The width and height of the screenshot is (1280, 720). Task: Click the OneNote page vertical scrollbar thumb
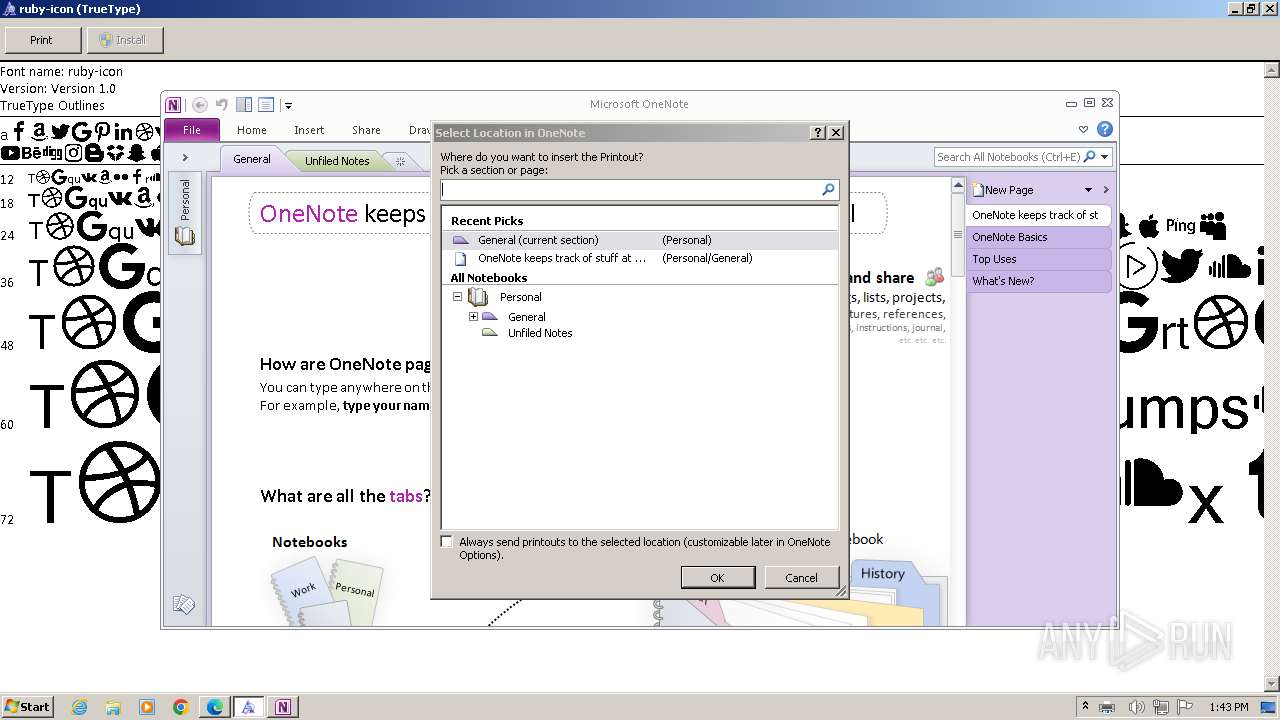pos(957,235)
